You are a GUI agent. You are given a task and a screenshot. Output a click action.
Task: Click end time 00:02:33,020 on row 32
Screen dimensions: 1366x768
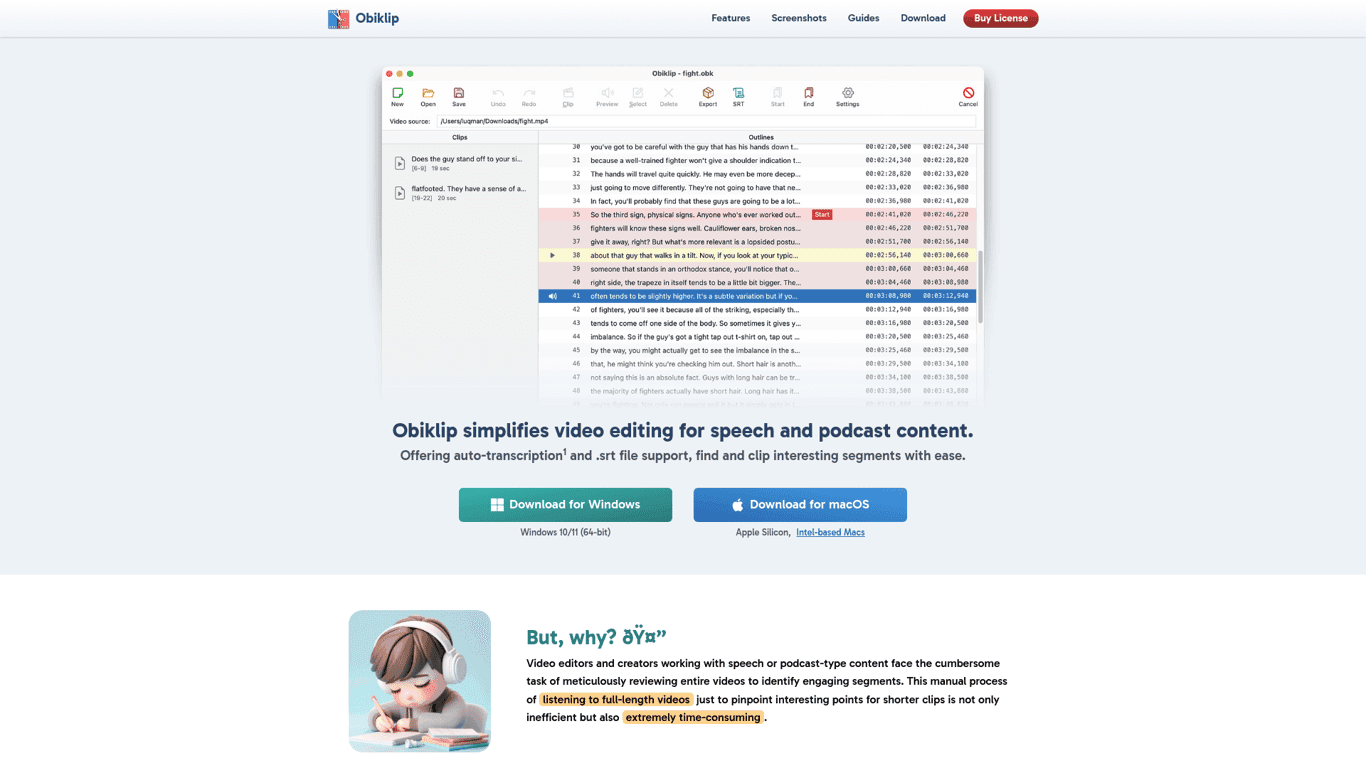click(946, 174)
